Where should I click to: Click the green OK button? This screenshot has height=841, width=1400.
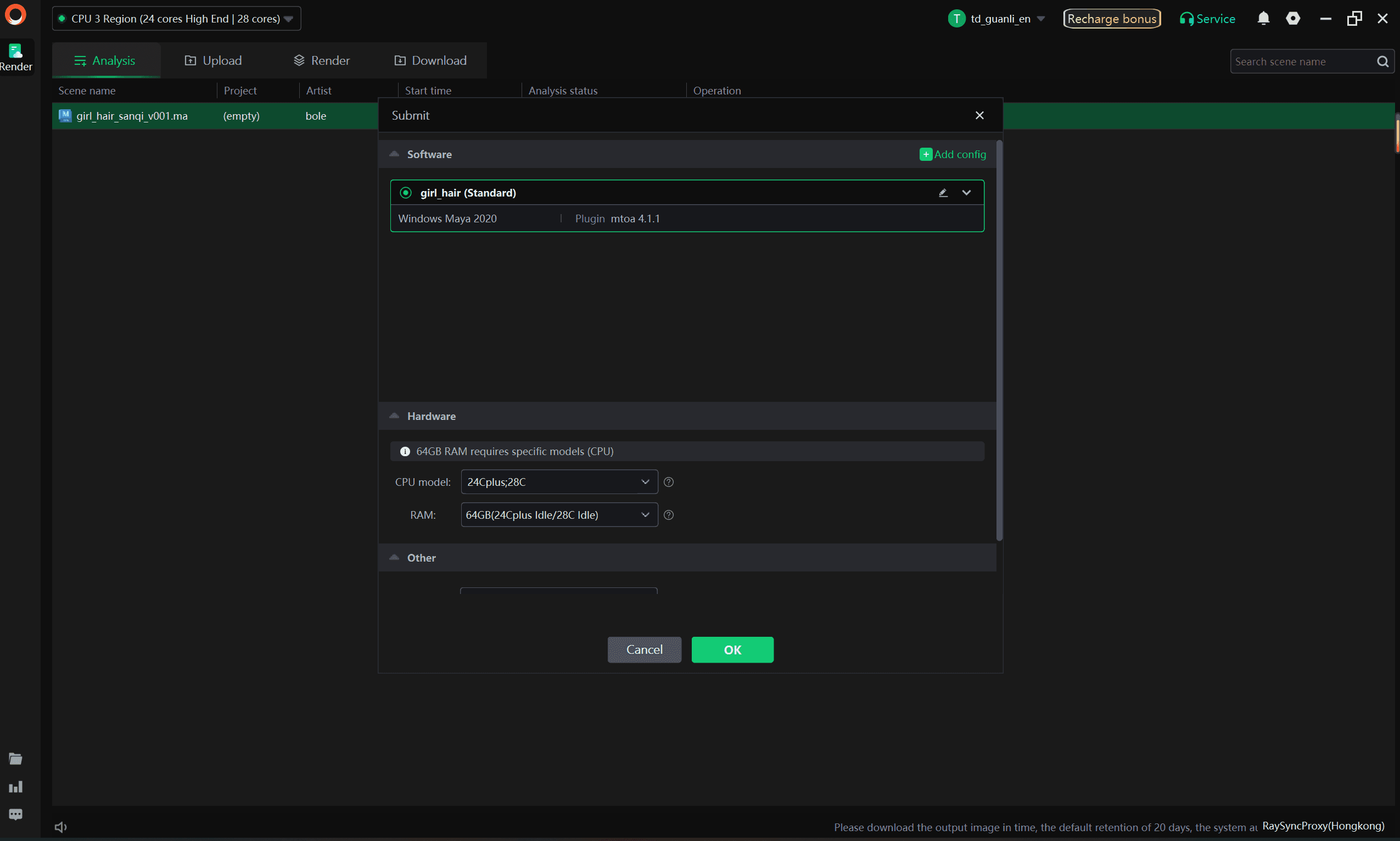tap(732, 649)
